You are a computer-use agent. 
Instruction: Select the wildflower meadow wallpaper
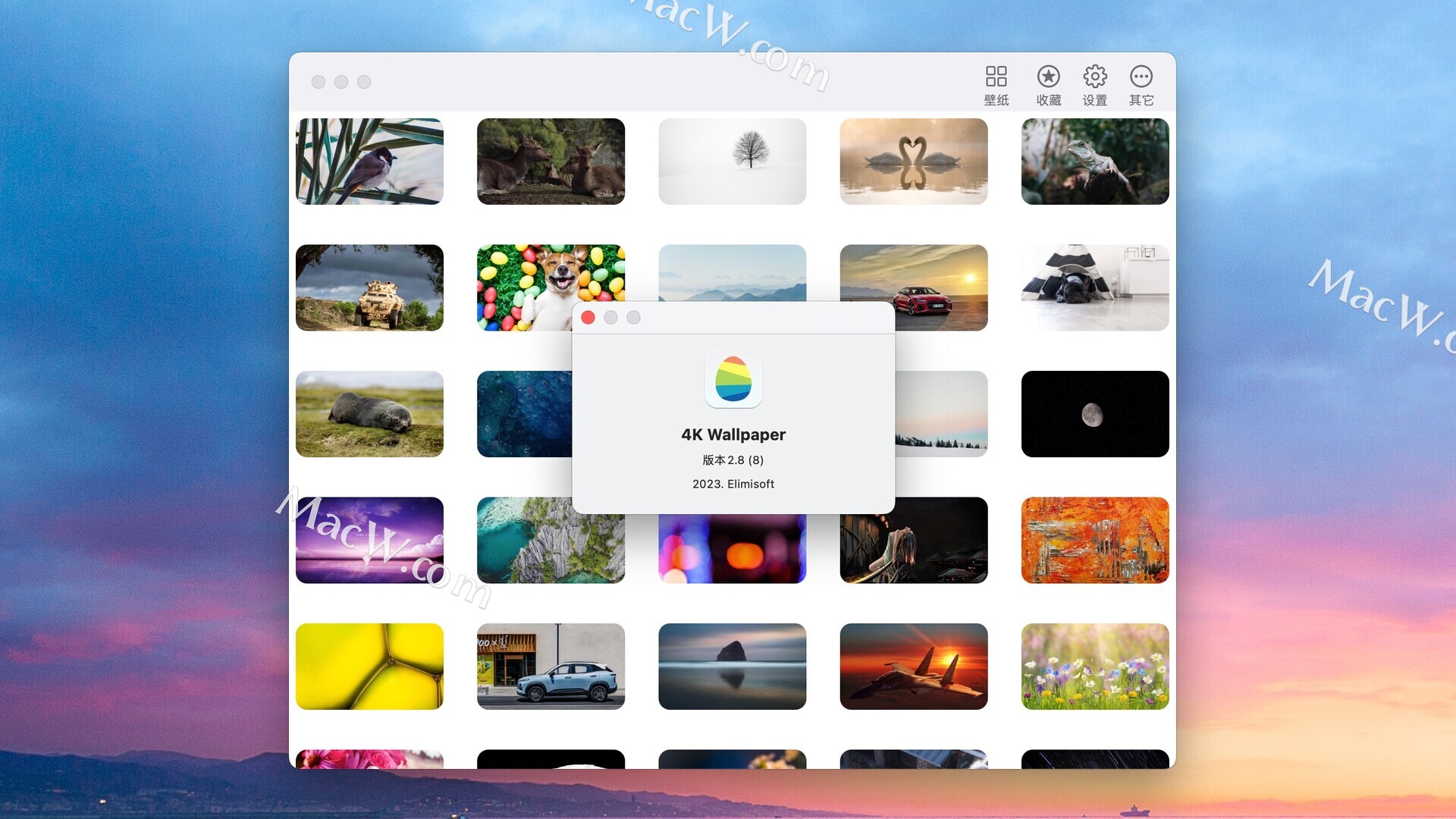coord(1094,667)
